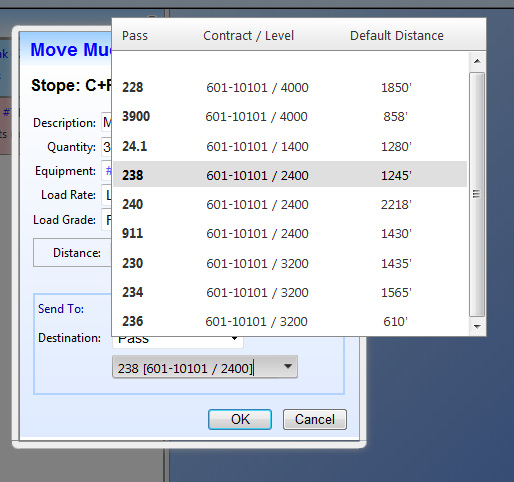Open the Destination dropdown arrow
Screen dimensions: 514x482
pos(234,338)
